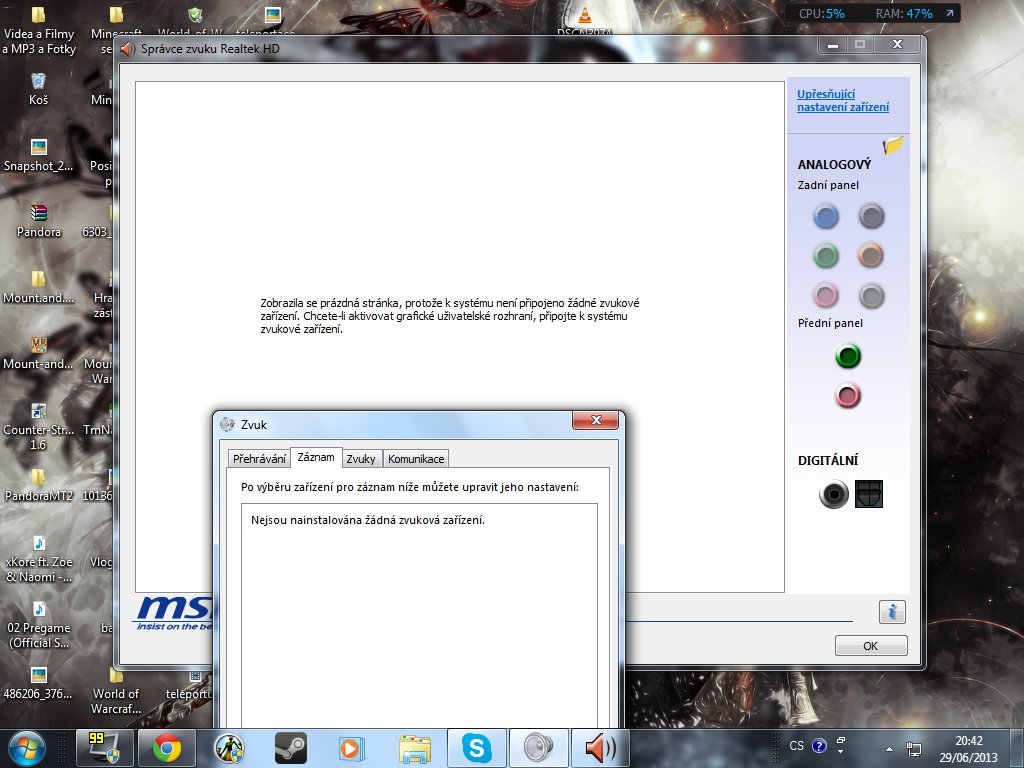Select the 486206_376 image file

click(x=39, y=682)
